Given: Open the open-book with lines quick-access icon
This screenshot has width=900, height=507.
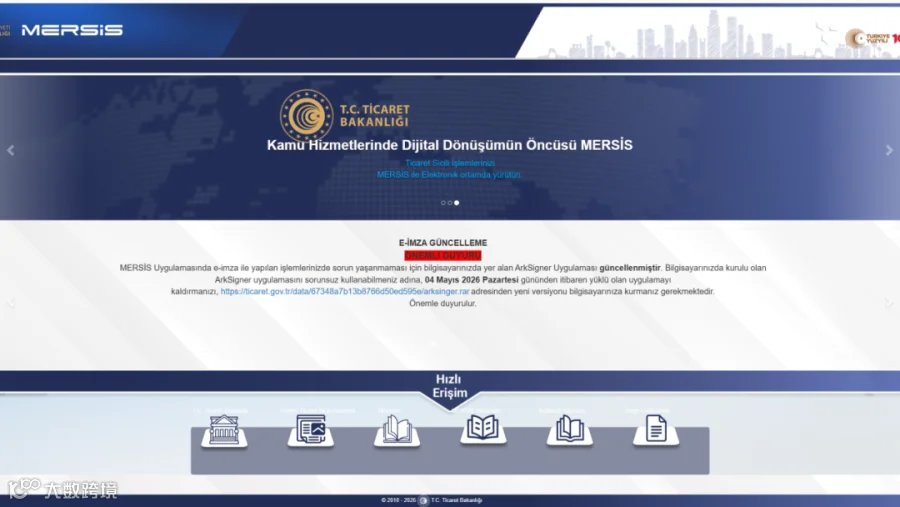Looking at the screenshot, I should 483,429.
